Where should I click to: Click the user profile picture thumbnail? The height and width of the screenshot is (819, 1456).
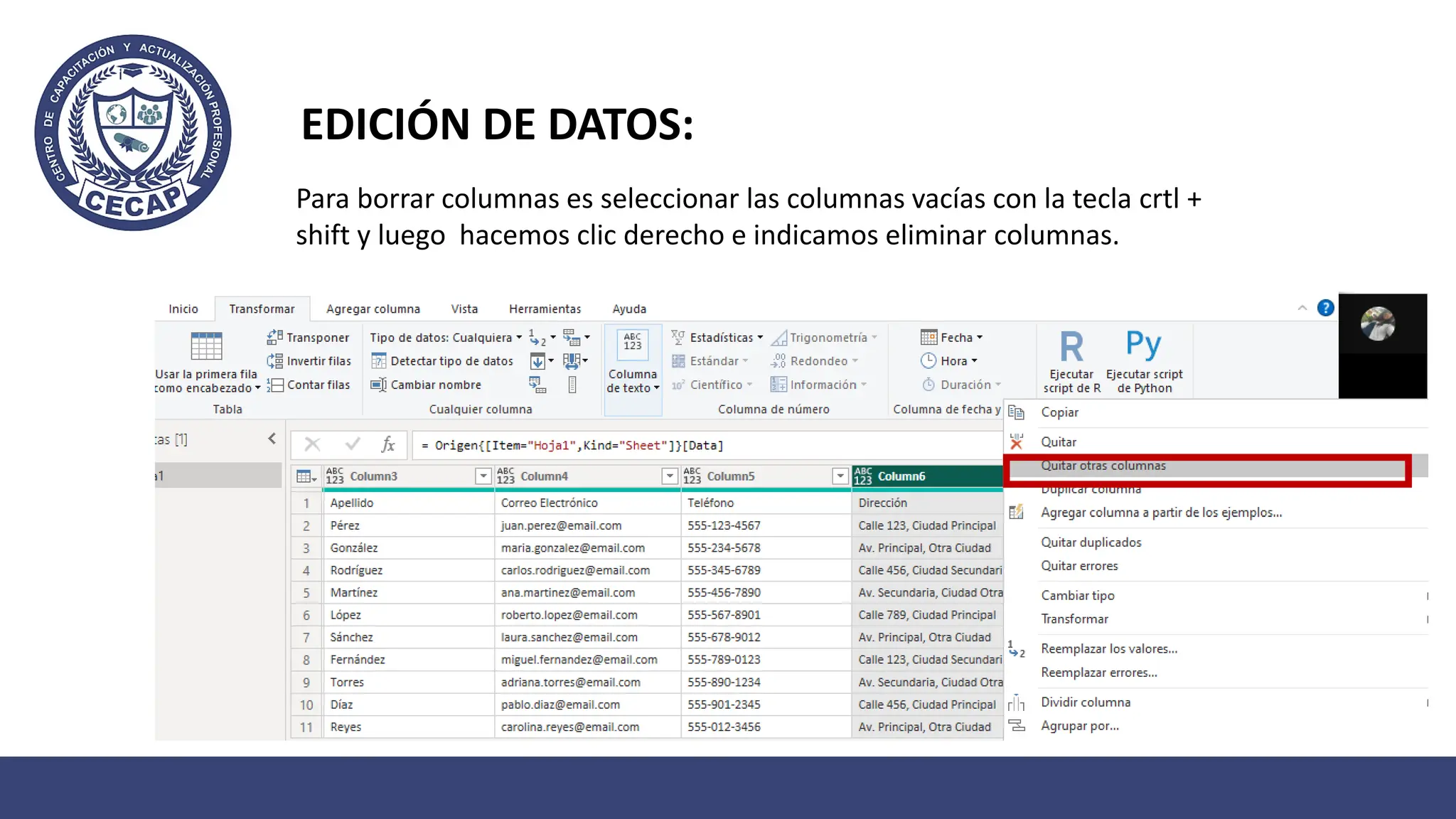(1378, 323)
